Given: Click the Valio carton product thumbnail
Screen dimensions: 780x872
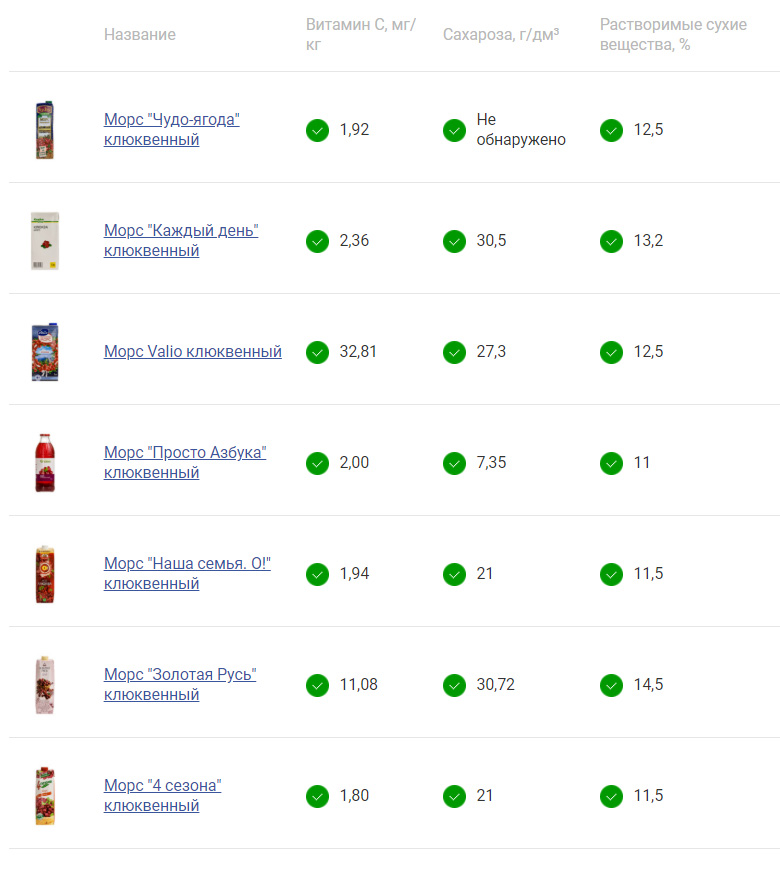Looking at the screenshot, I should click(x=44, y=352).
